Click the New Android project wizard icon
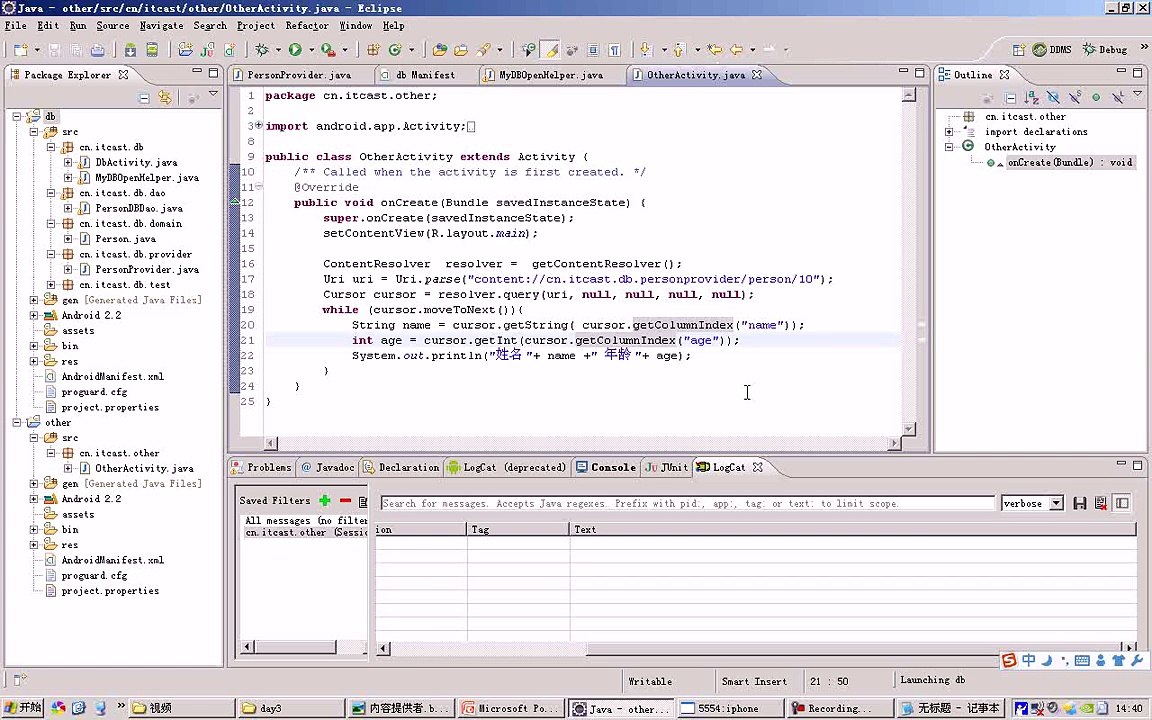1152x720 pixels. [185, 50]
